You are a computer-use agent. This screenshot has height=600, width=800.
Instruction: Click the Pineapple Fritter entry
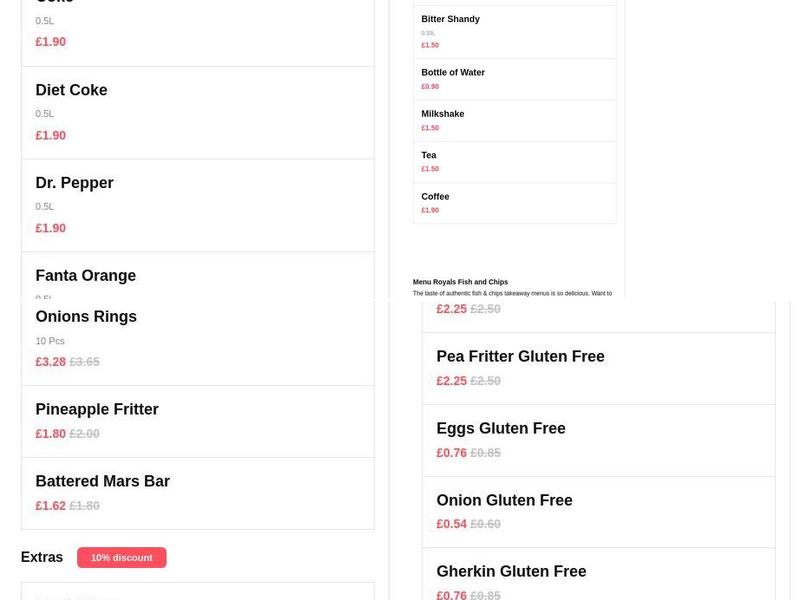[97, 409]
